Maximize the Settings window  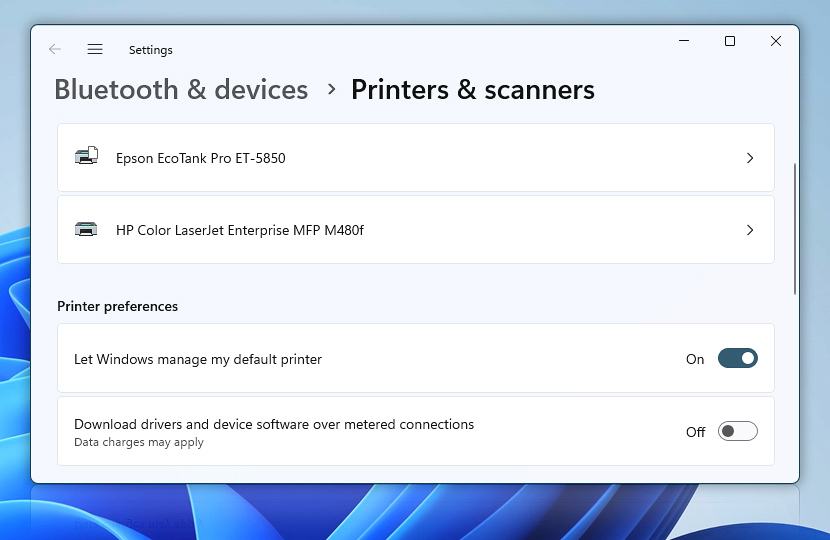pos(730,41)
